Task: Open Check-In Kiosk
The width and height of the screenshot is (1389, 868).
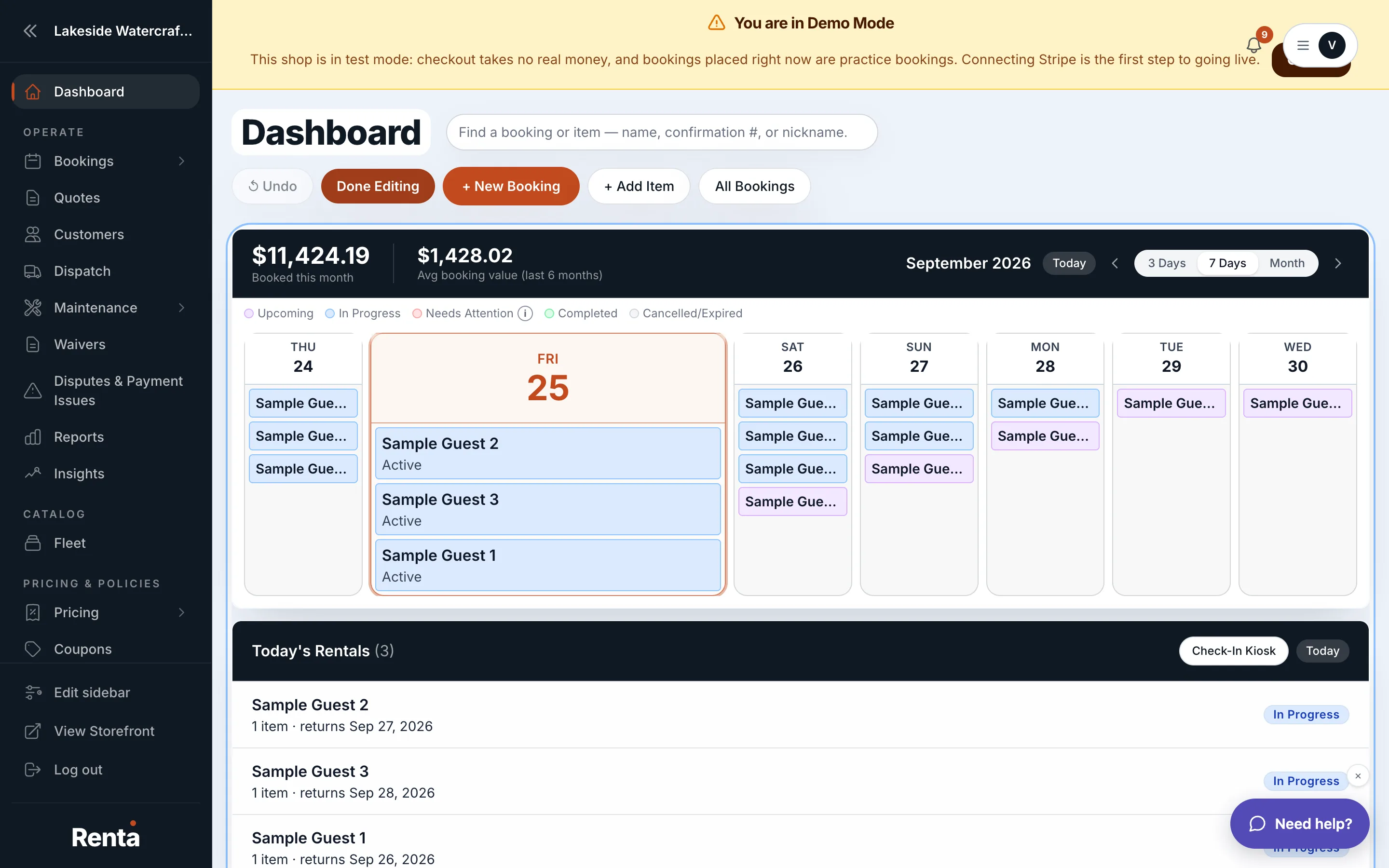Action: [x=1233, y=651]
